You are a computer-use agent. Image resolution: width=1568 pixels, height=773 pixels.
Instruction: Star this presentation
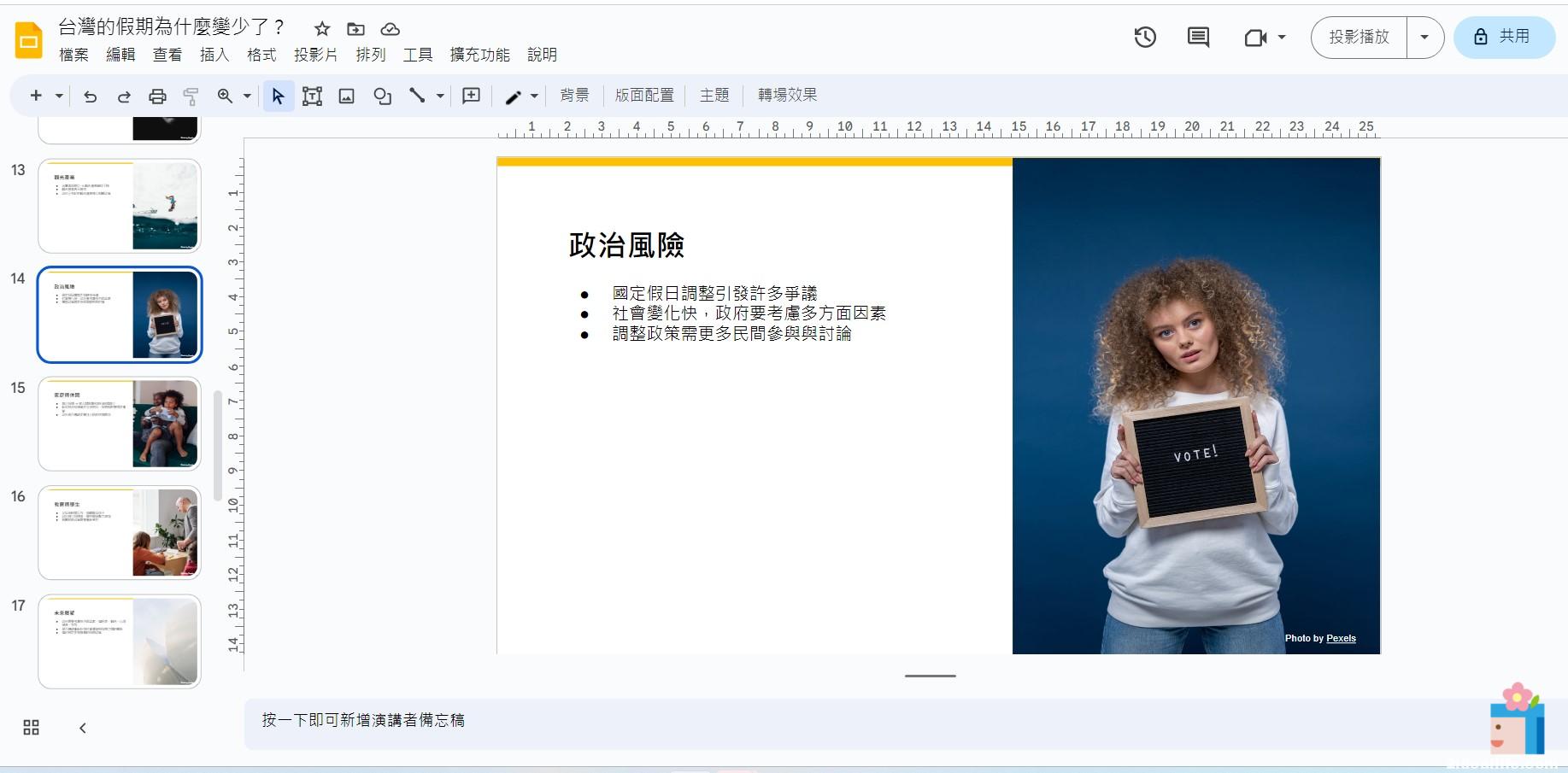pyautogui.click(x=322, y=29)
